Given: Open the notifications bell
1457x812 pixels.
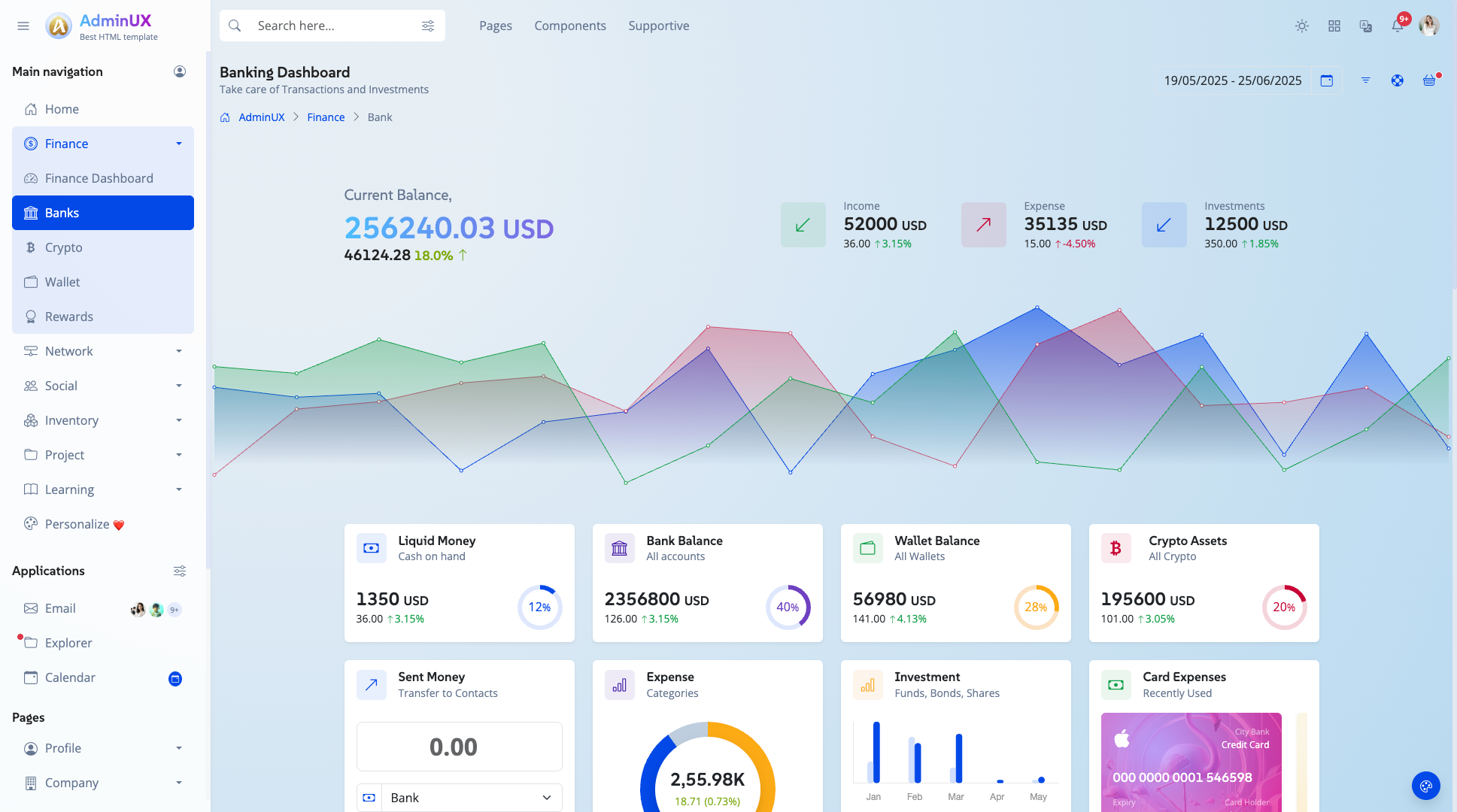Looking at the screenshot, I should pyautogui.click(x=1397, y=26).
